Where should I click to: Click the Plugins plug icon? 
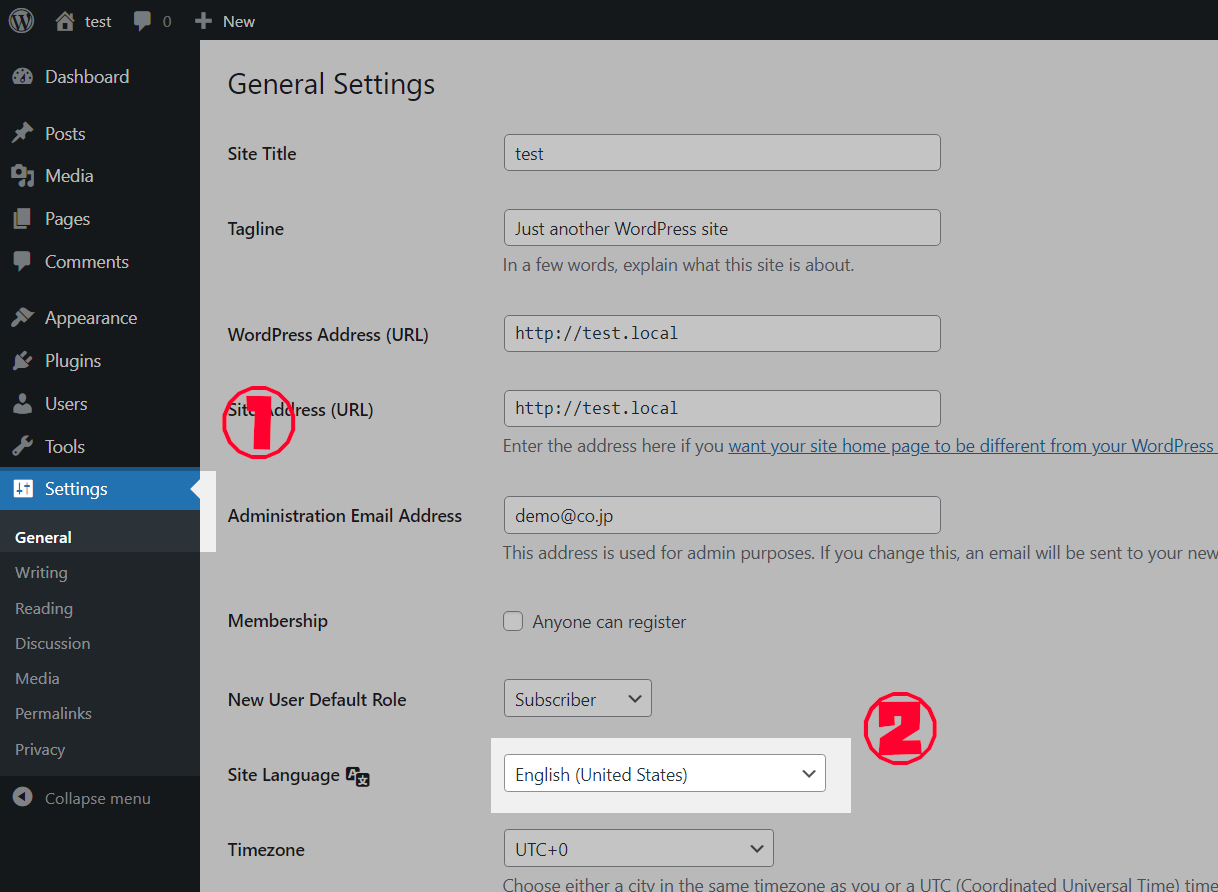pos(22,361)
